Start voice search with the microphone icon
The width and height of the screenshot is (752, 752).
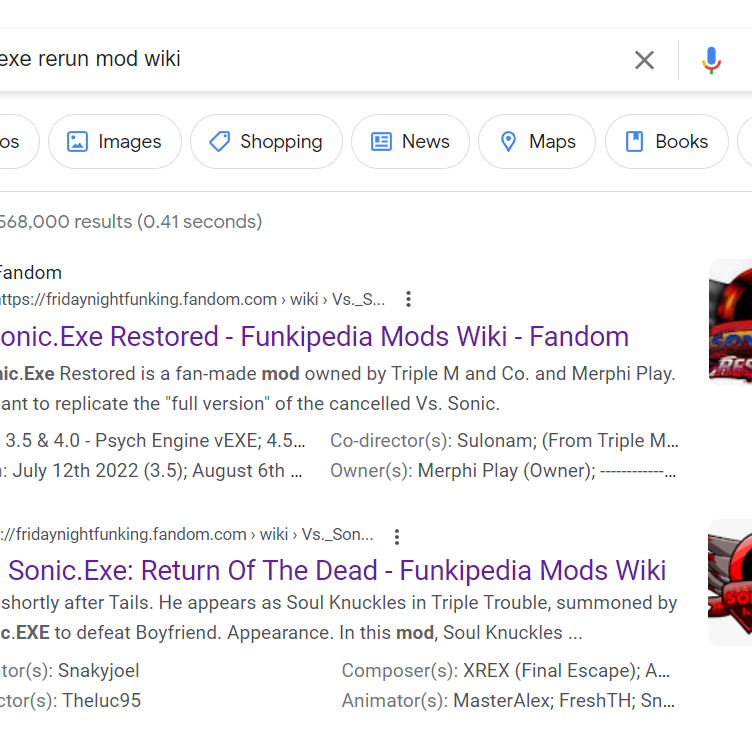pyautogui.click(x=711, y=60)
